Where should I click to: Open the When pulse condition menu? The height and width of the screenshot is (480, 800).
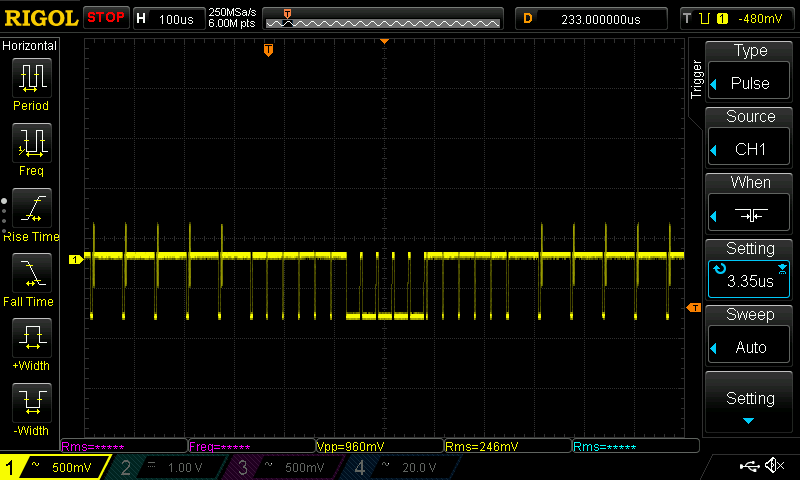(750, 204)
